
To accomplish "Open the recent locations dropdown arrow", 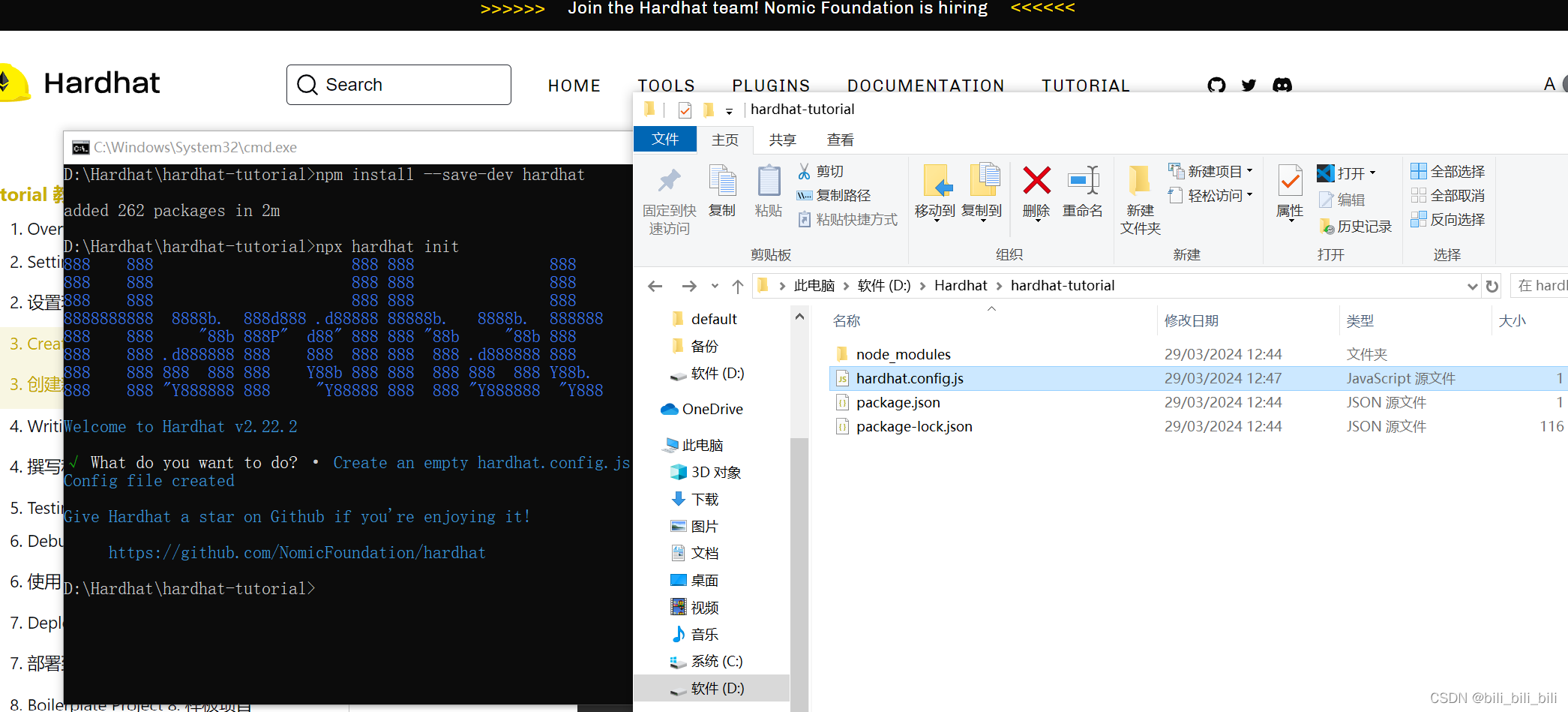I will [715, 286].
